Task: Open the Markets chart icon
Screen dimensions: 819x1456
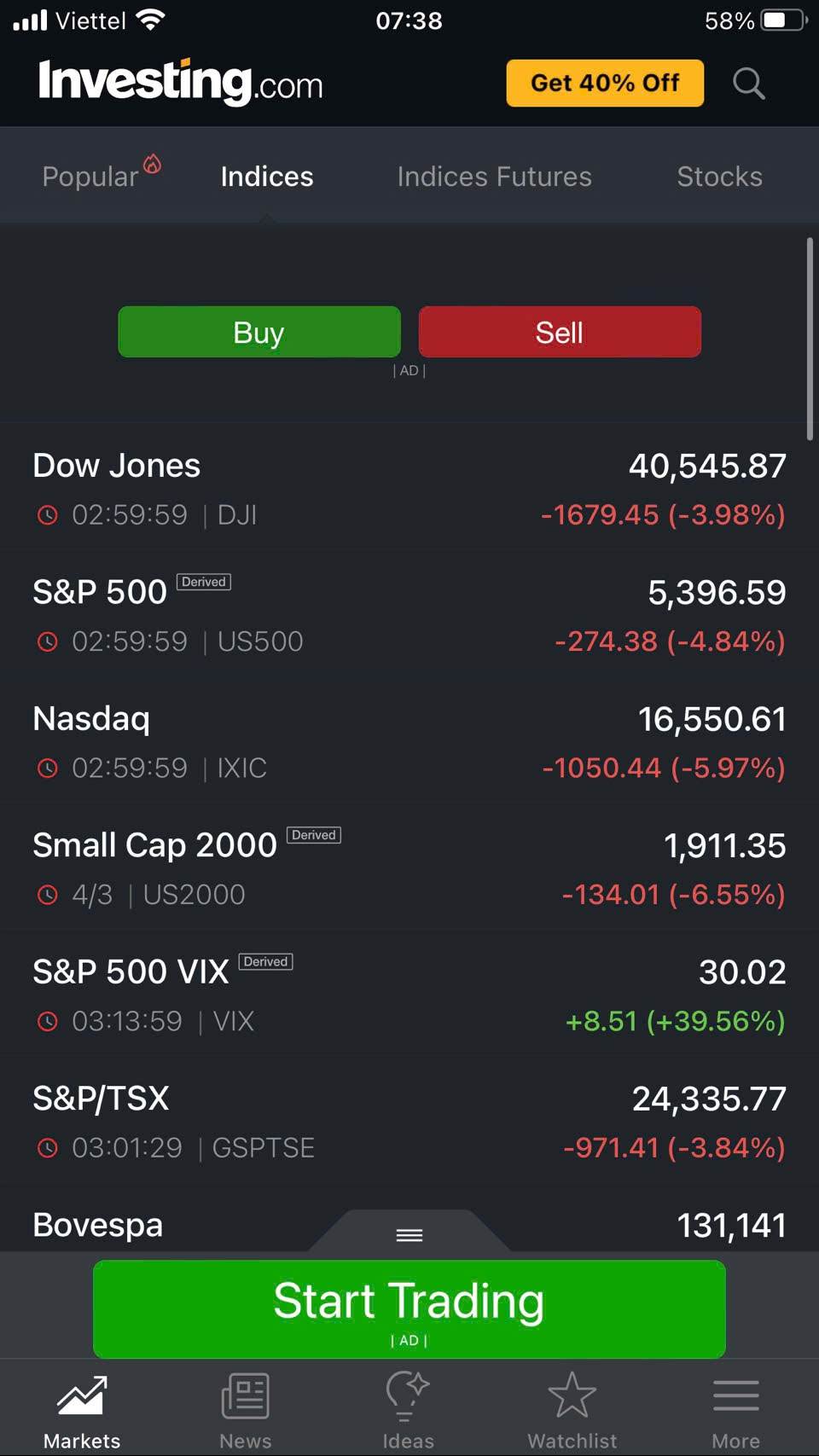Action: pyautogui.click(x=82, y=1396)
